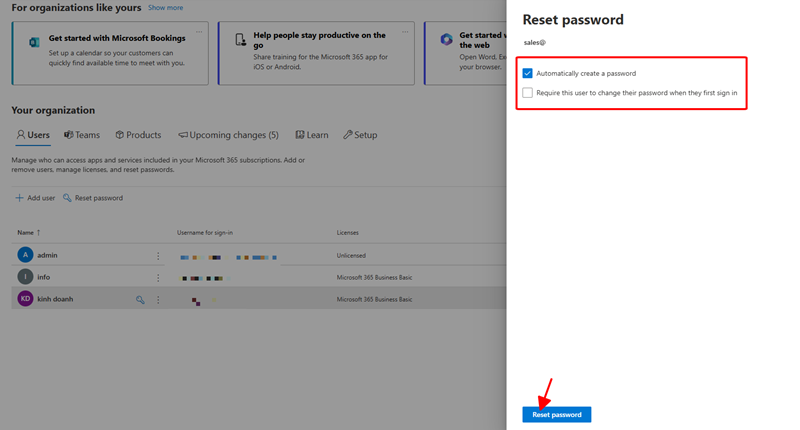The width and height of the screenshot is (800, 430).
Task: Open more options for info user
Action: click(x=158, y=278)
